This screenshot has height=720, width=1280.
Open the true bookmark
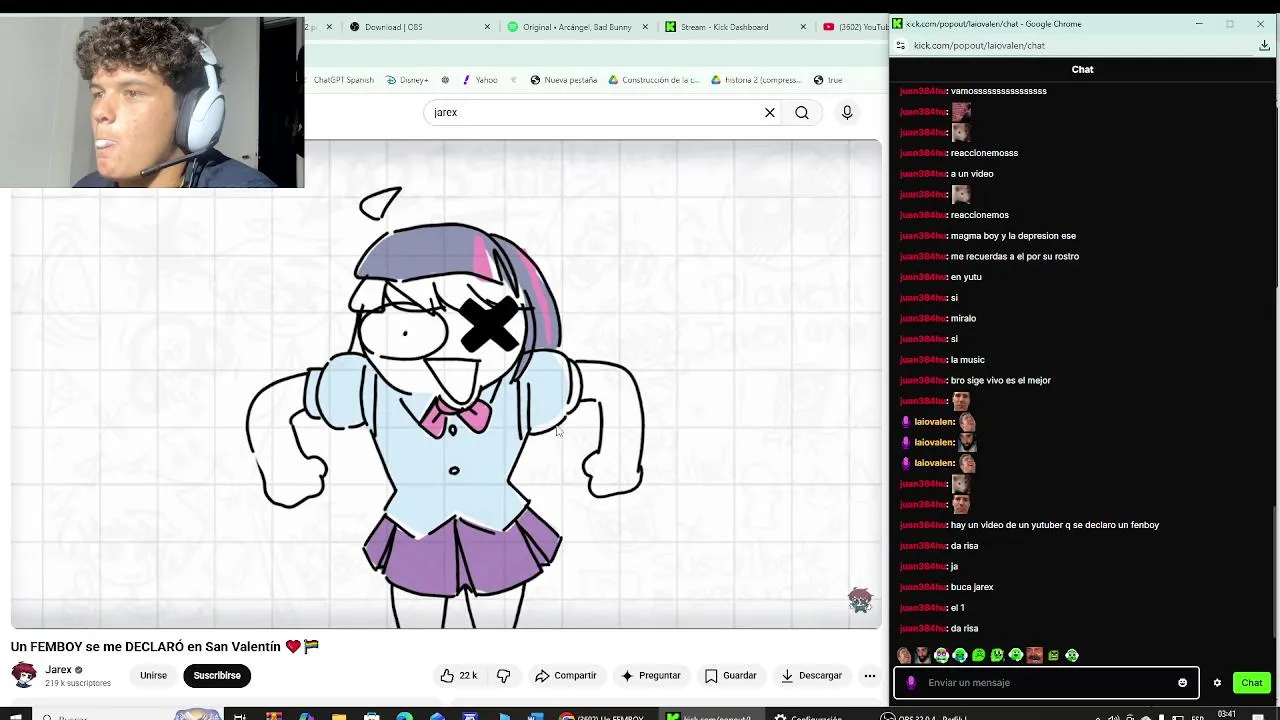[x=828, y=80]
